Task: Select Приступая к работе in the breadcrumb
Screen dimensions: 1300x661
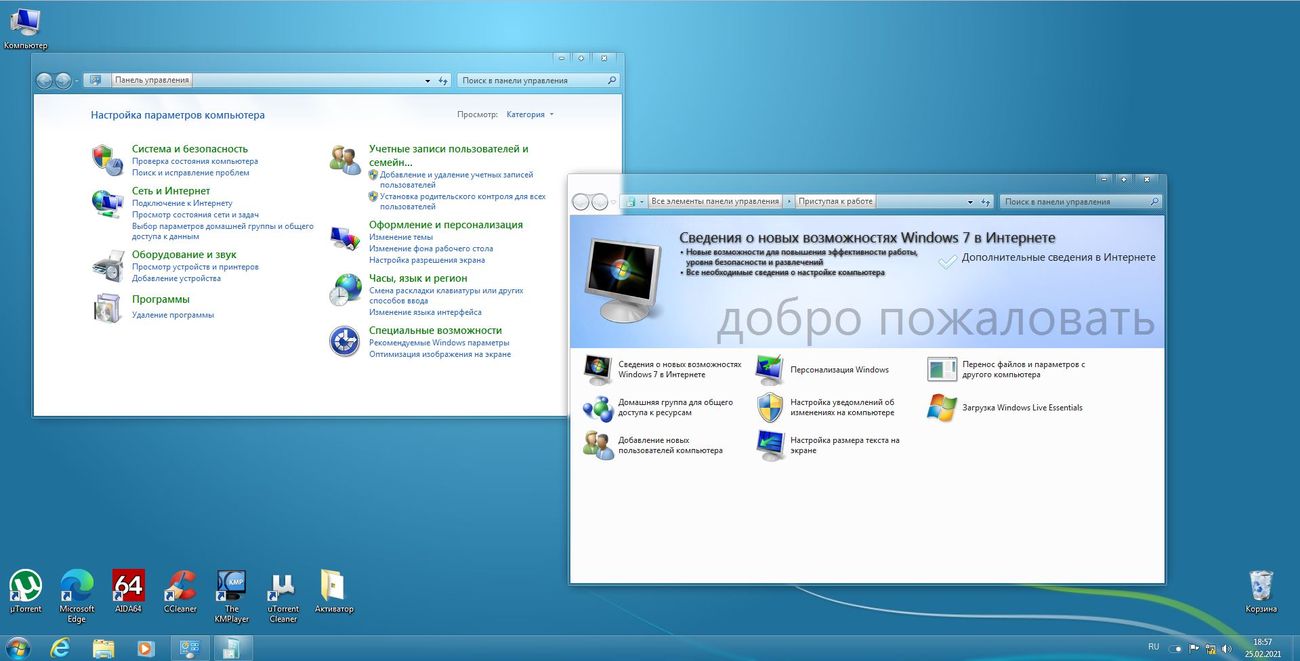Action: 833,200
